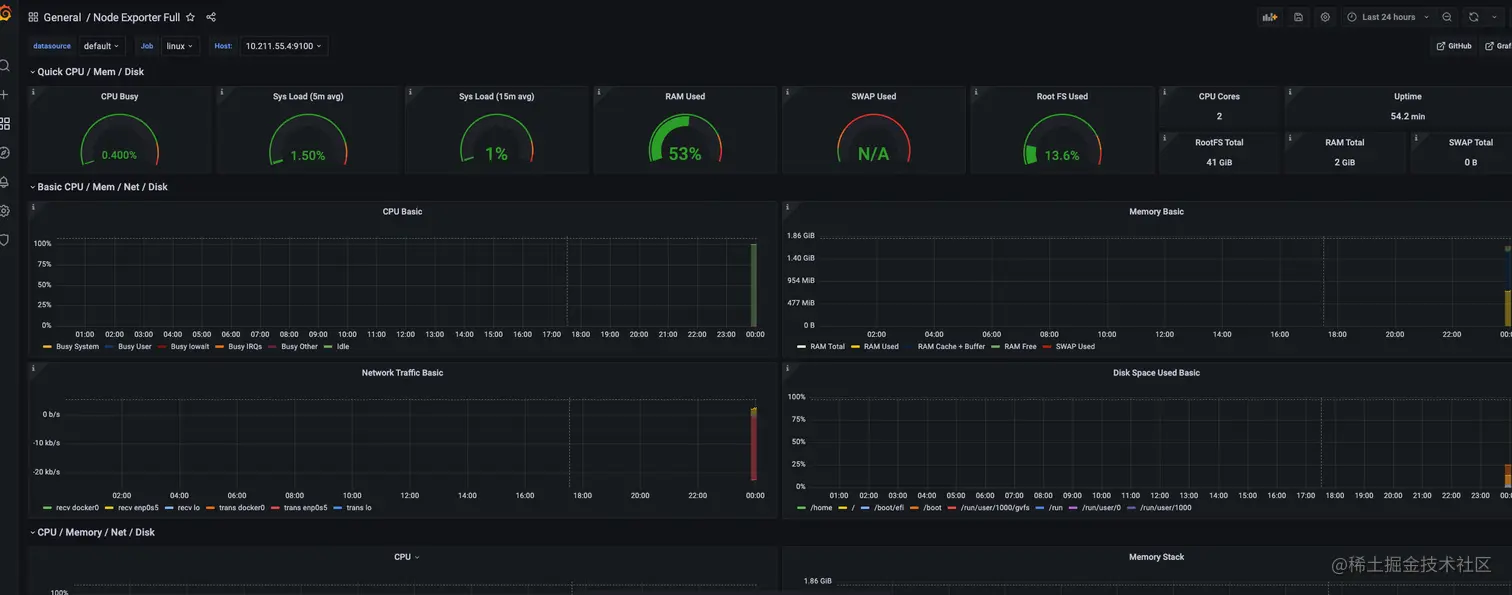Save dashboard using the disk icon

[x=1298, y=17]
